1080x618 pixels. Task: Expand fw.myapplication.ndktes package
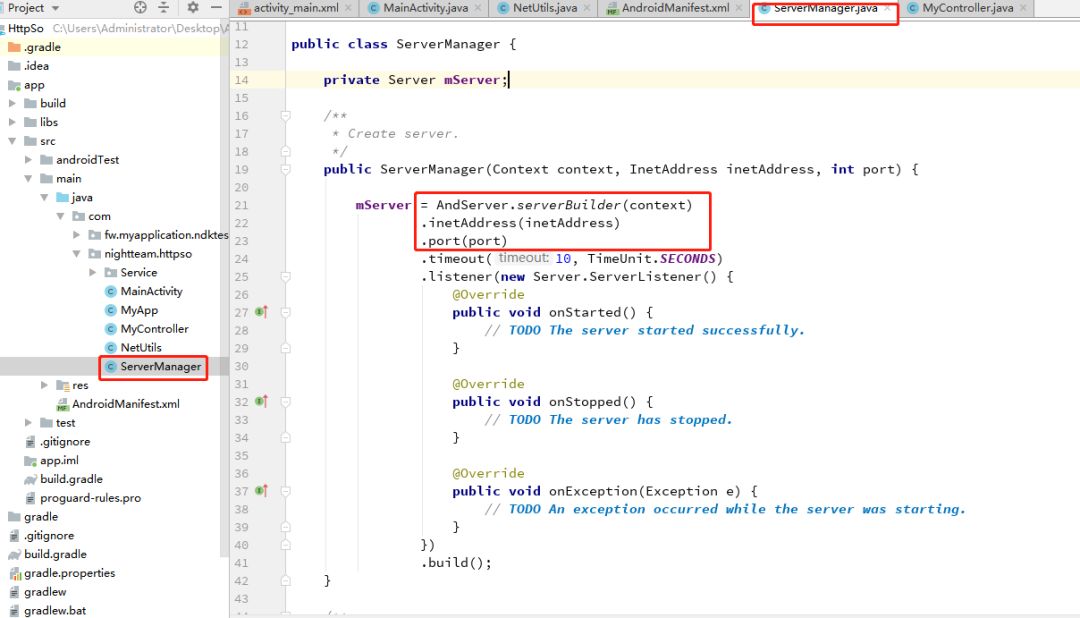click(x=76, y=235)
